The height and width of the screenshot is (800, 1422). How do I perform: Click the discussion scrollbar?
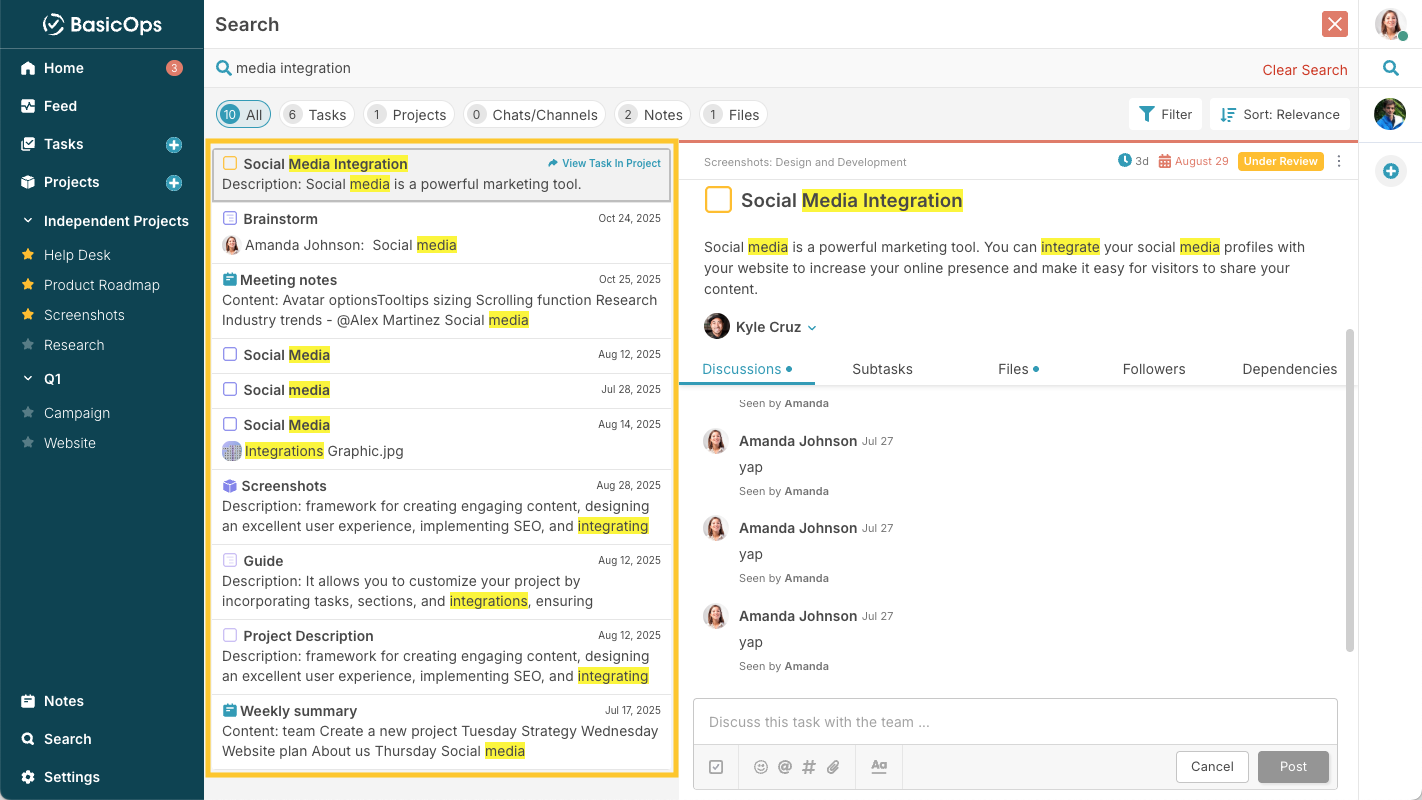1350,490
